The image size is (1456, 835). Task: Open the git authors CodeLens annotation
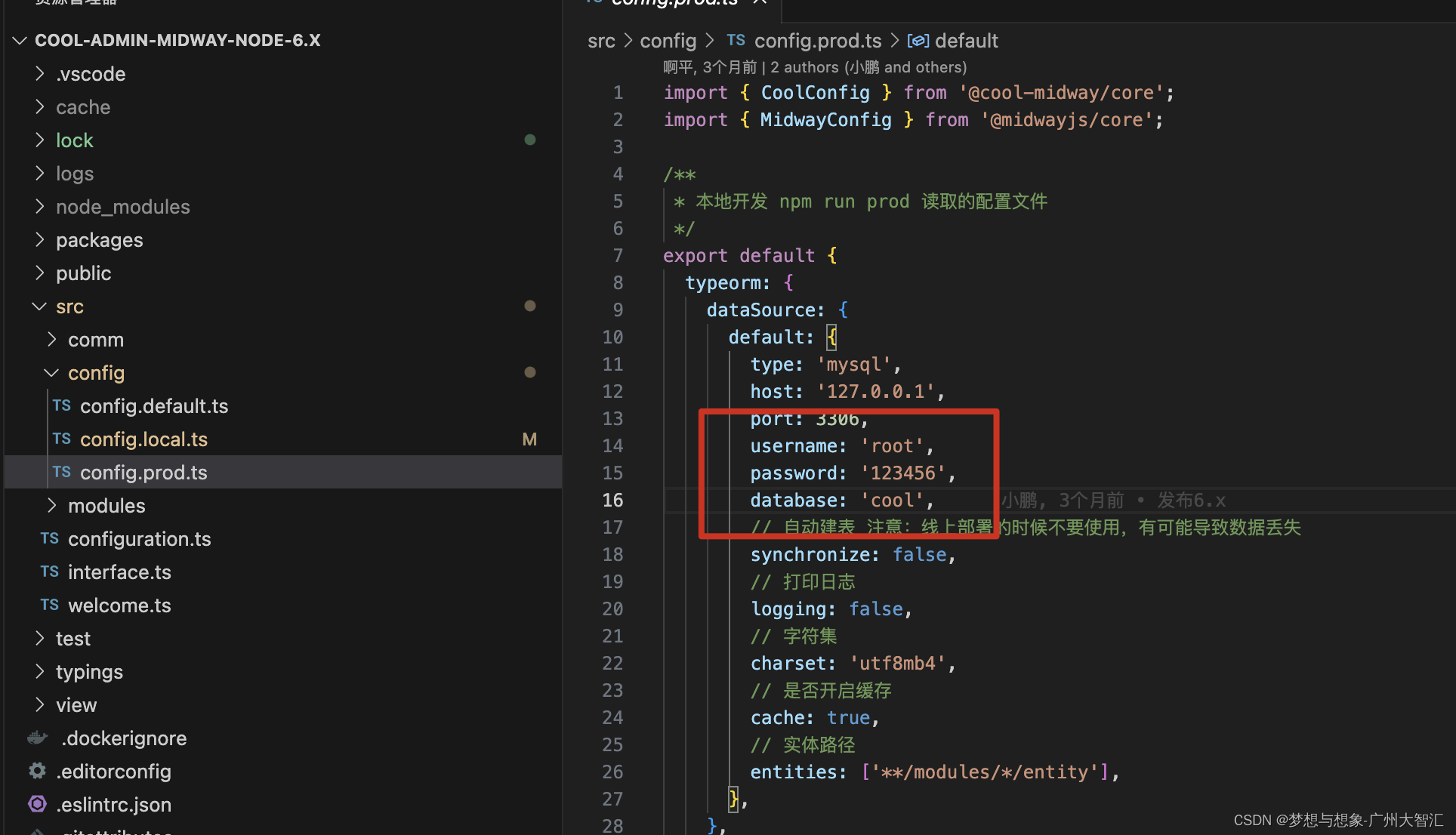tap(815, 67)
